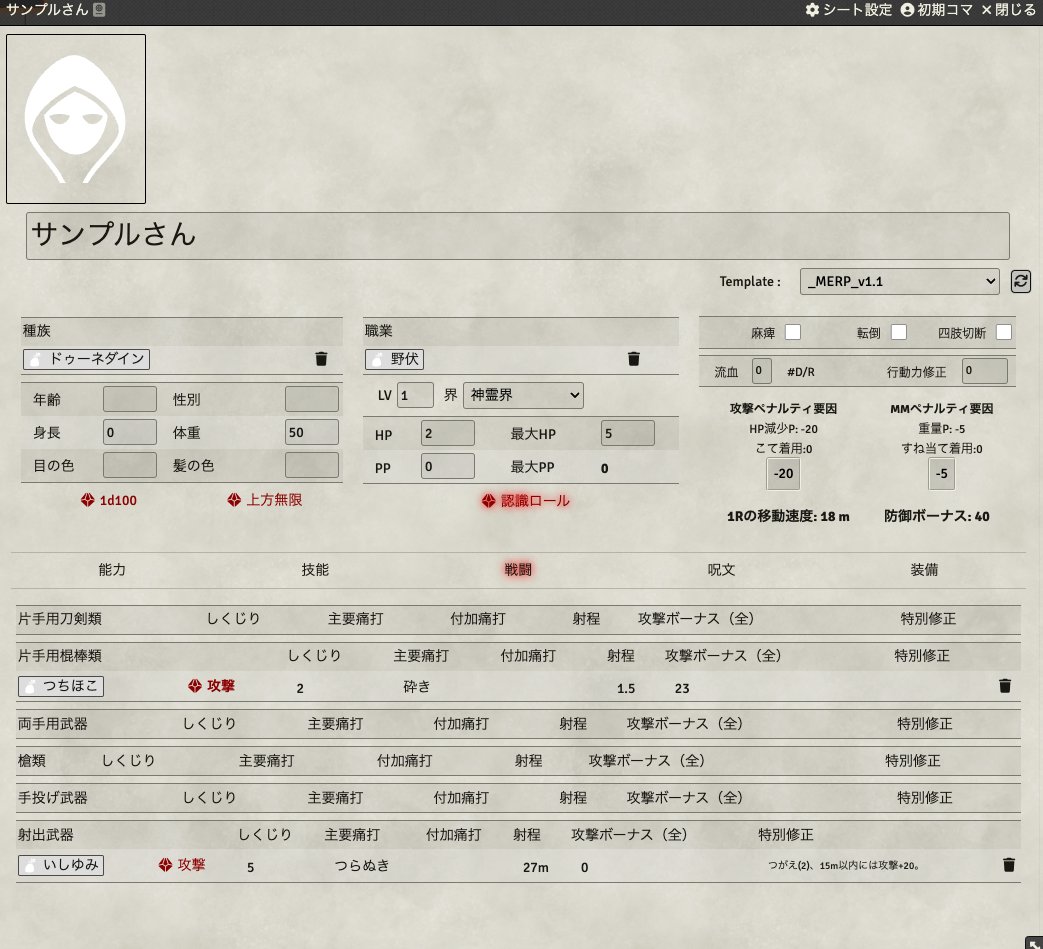Open the つちほこ weapon item
This screenshot has width=1043, height=949.
[61, 686]
